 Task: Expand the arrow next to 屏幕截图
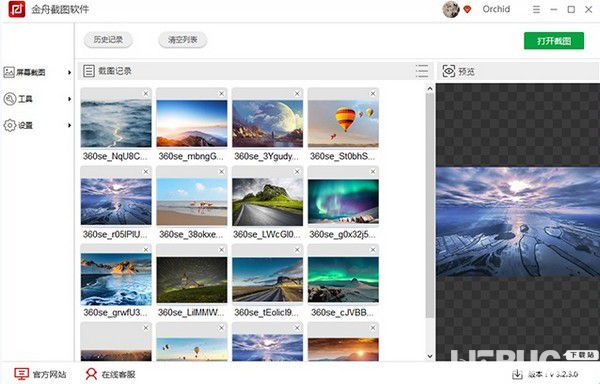pos(69,72)
